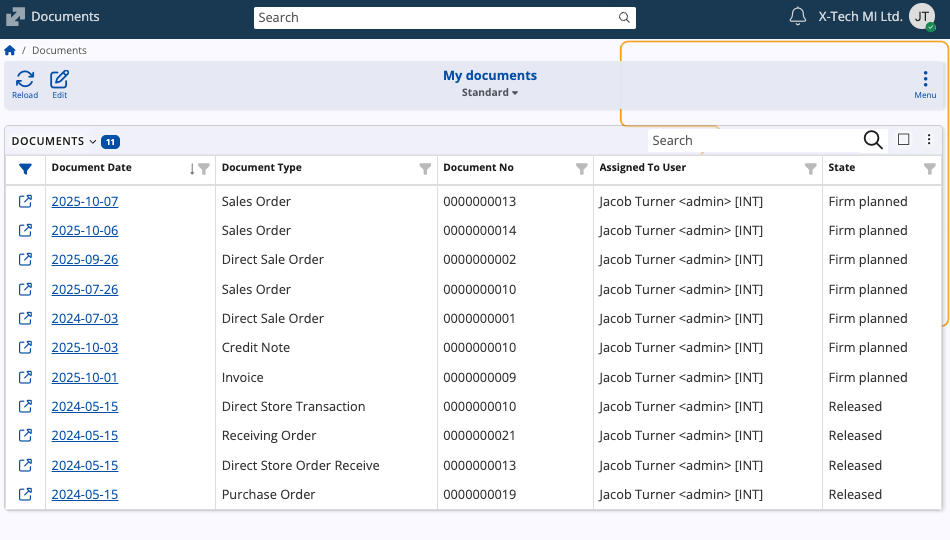Viewport: 950px width, 540px height.
Task: Open the 2025-09-26 Direct Sale Order link
Action: (x=85, y=260)
